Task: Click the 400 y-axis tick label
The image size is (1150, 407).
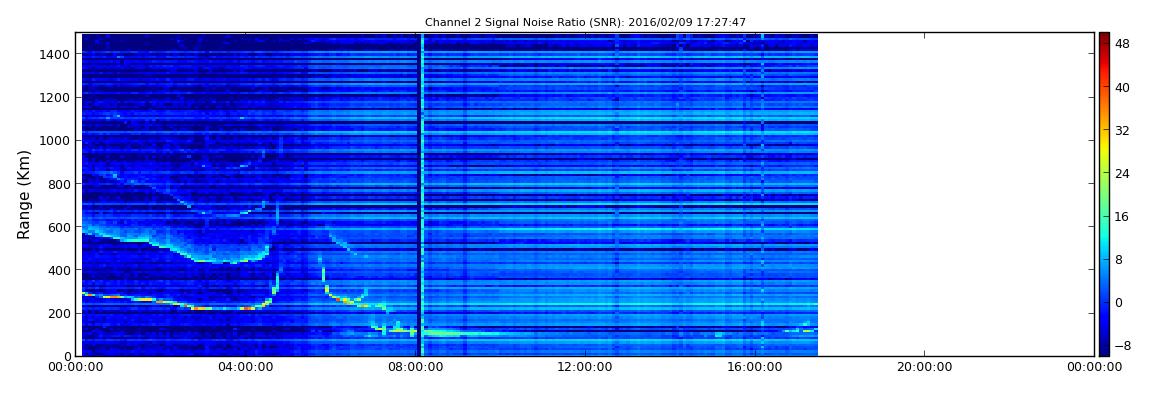Action: pyautogui.click(x=59, y=271)
